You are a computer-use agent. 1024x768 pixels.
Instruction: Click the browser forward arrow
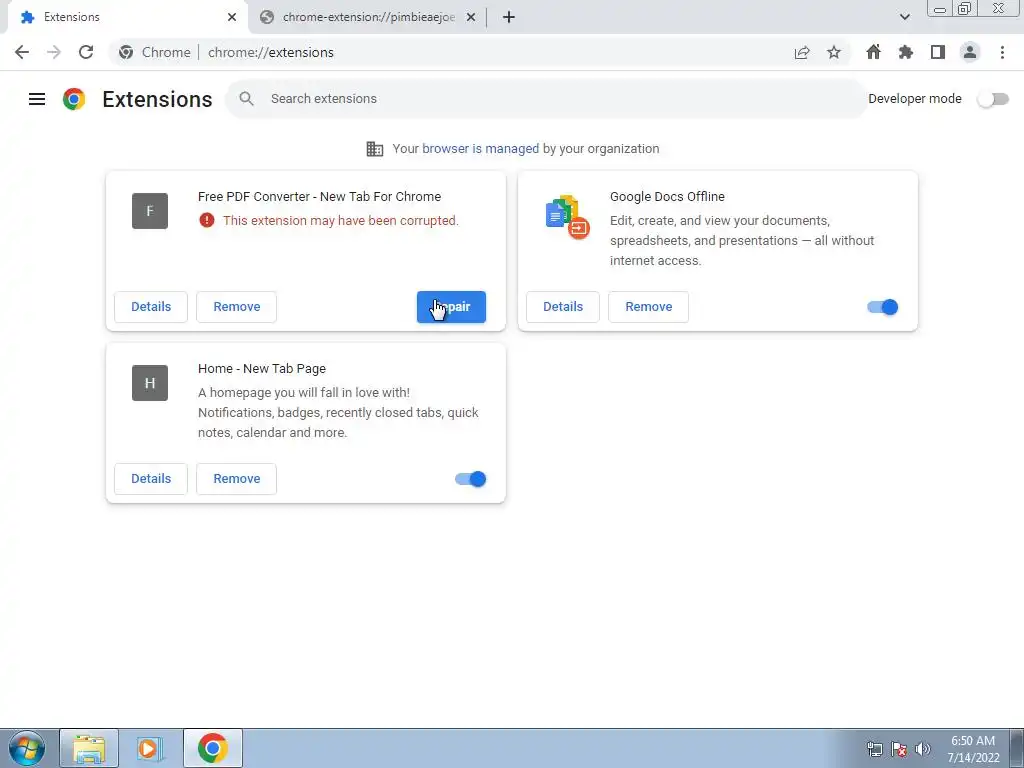54,52
